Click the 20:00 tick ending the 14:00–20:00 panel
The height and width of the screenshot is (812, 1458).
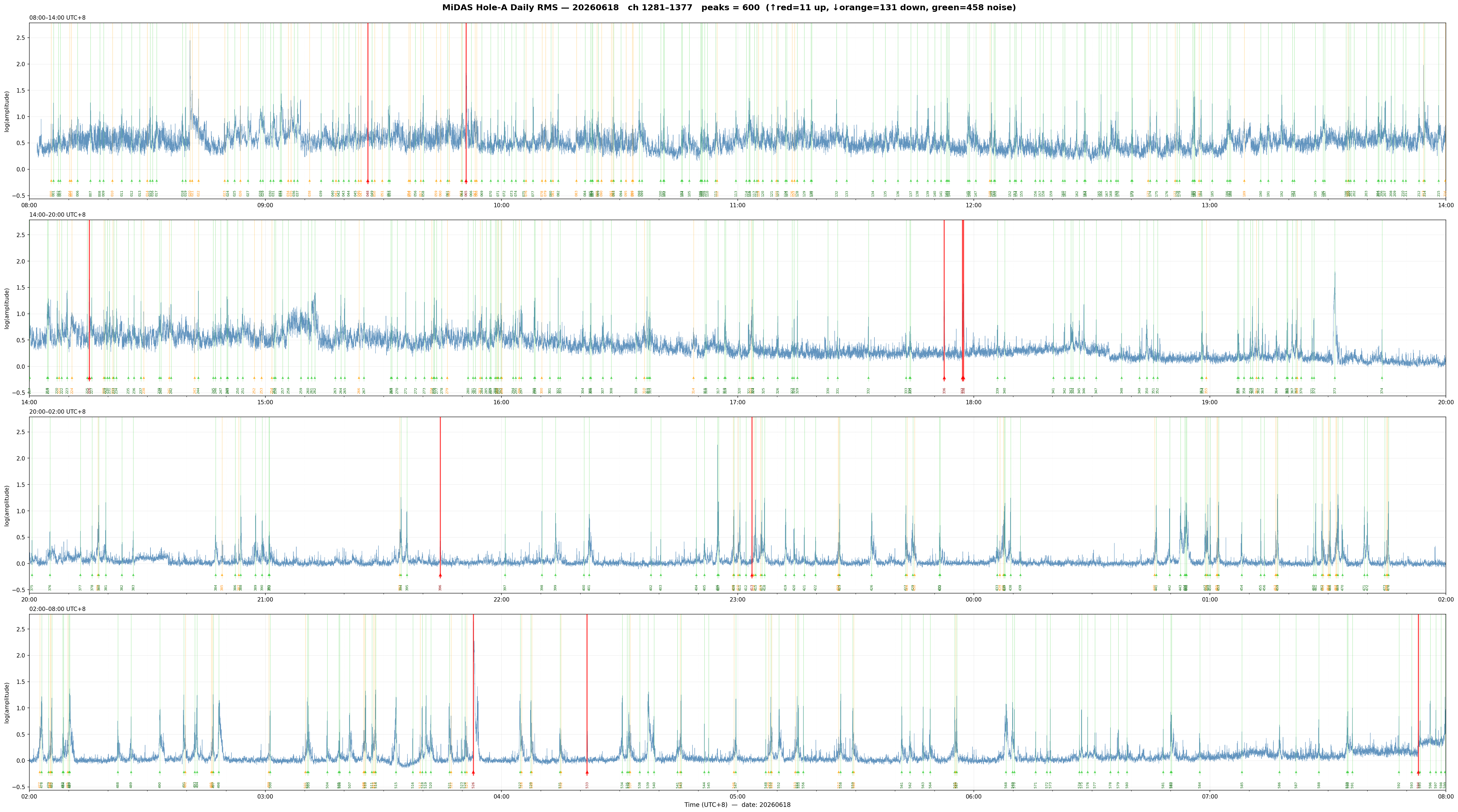tap(1446, 402)
